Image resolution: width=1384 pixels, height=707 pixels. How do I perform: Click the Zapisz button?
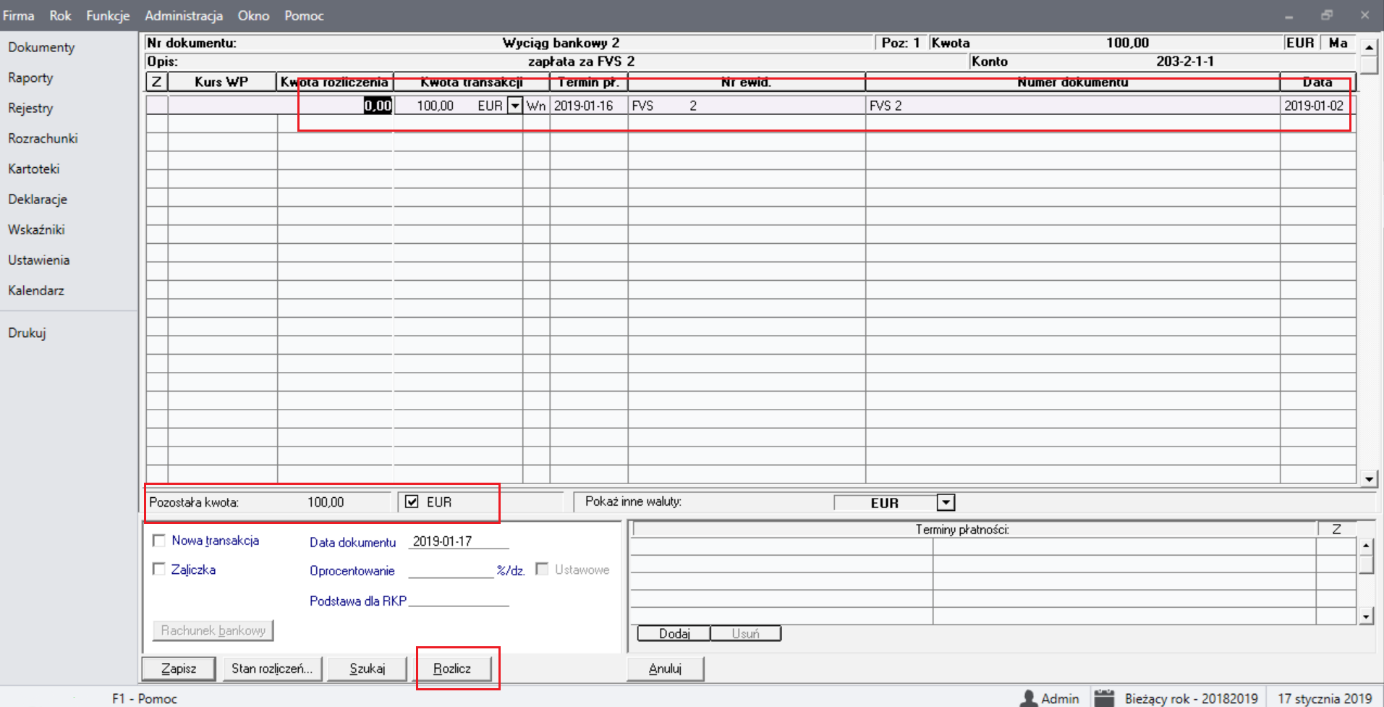point(177,669)
